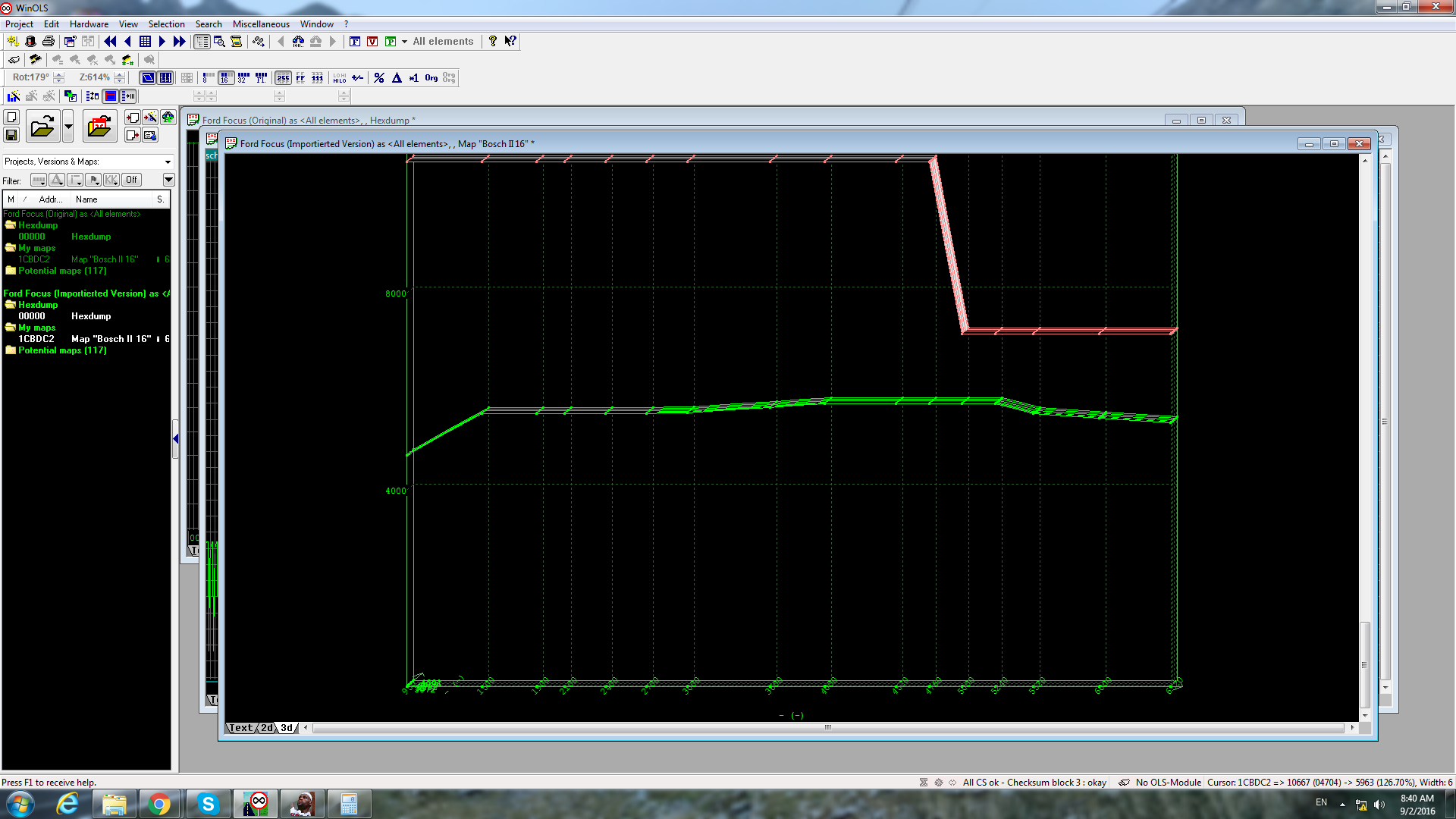Open the Selection menu

pos(166,24)
